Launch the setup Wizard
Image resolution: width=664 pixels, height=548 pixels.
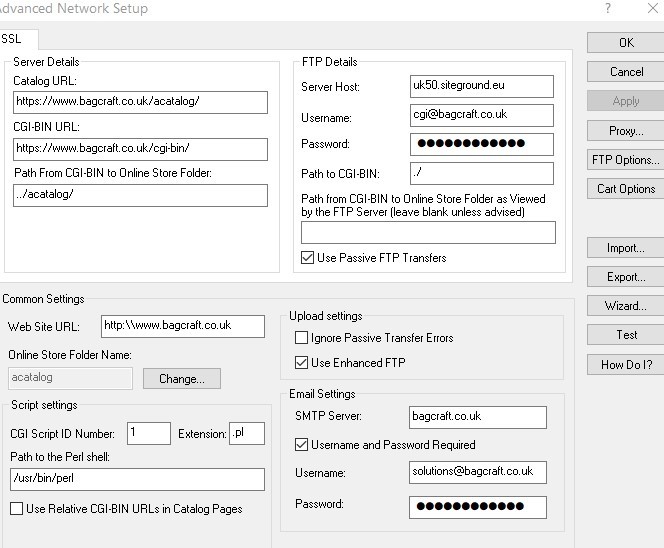point(626,306)
